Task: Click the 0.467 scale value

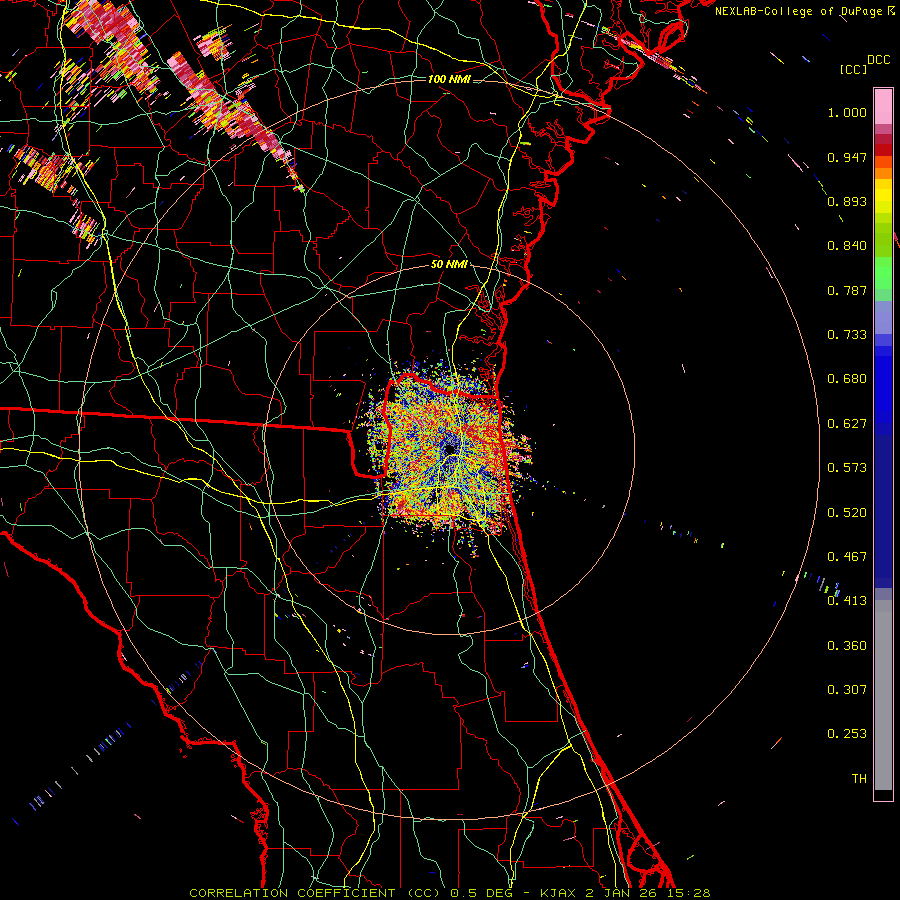Action: tap(847, 557)
